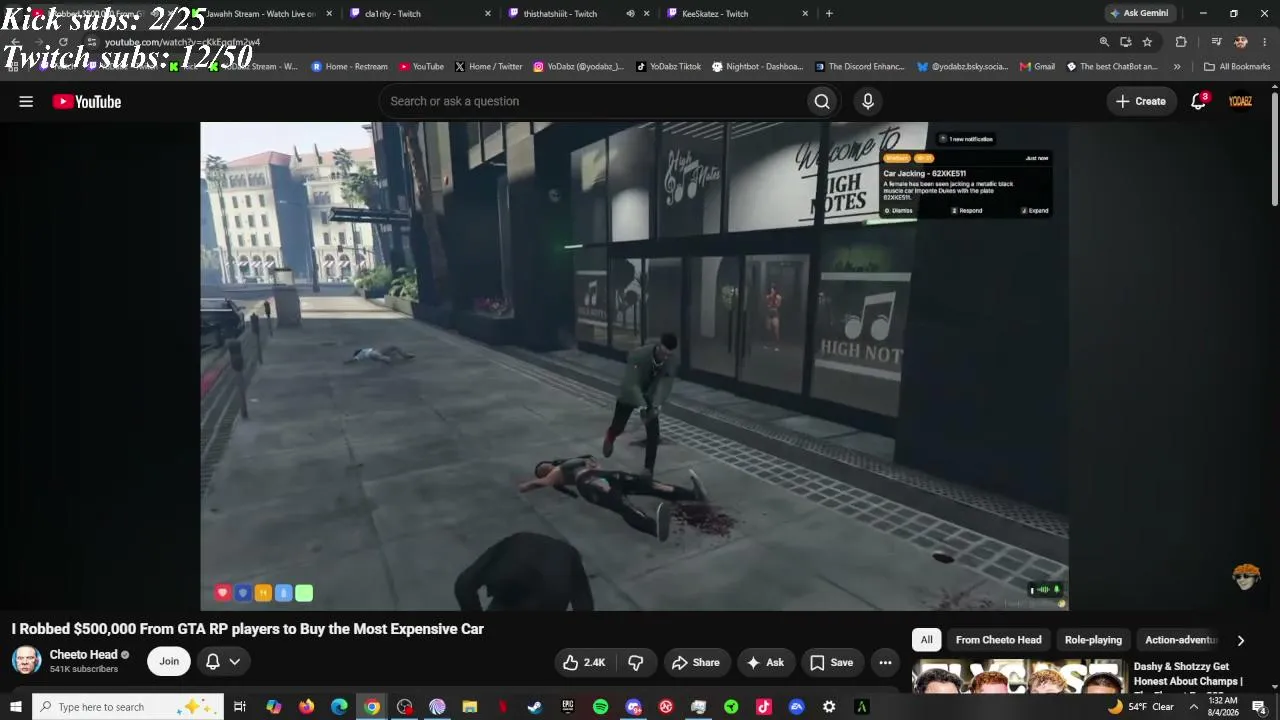The width and height of the screenshot is (1280, 720).
Task: Click the Create button
Action: 1141,101
